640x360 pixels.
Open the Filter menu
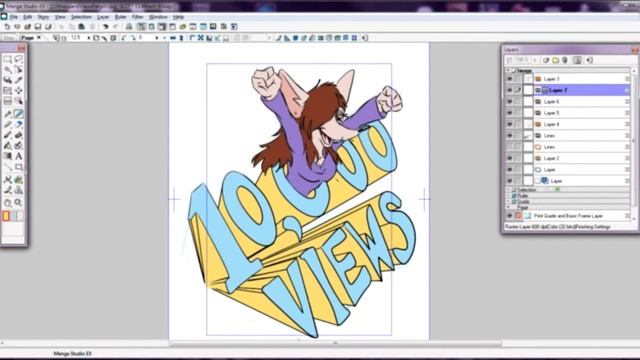coord(138,17)
